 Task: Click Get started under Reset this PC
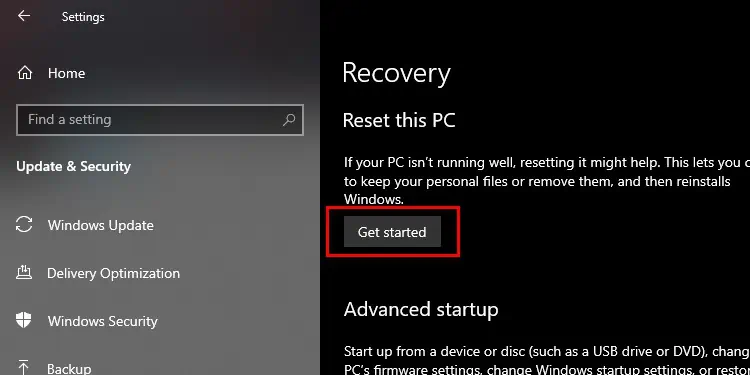(392, 232)
